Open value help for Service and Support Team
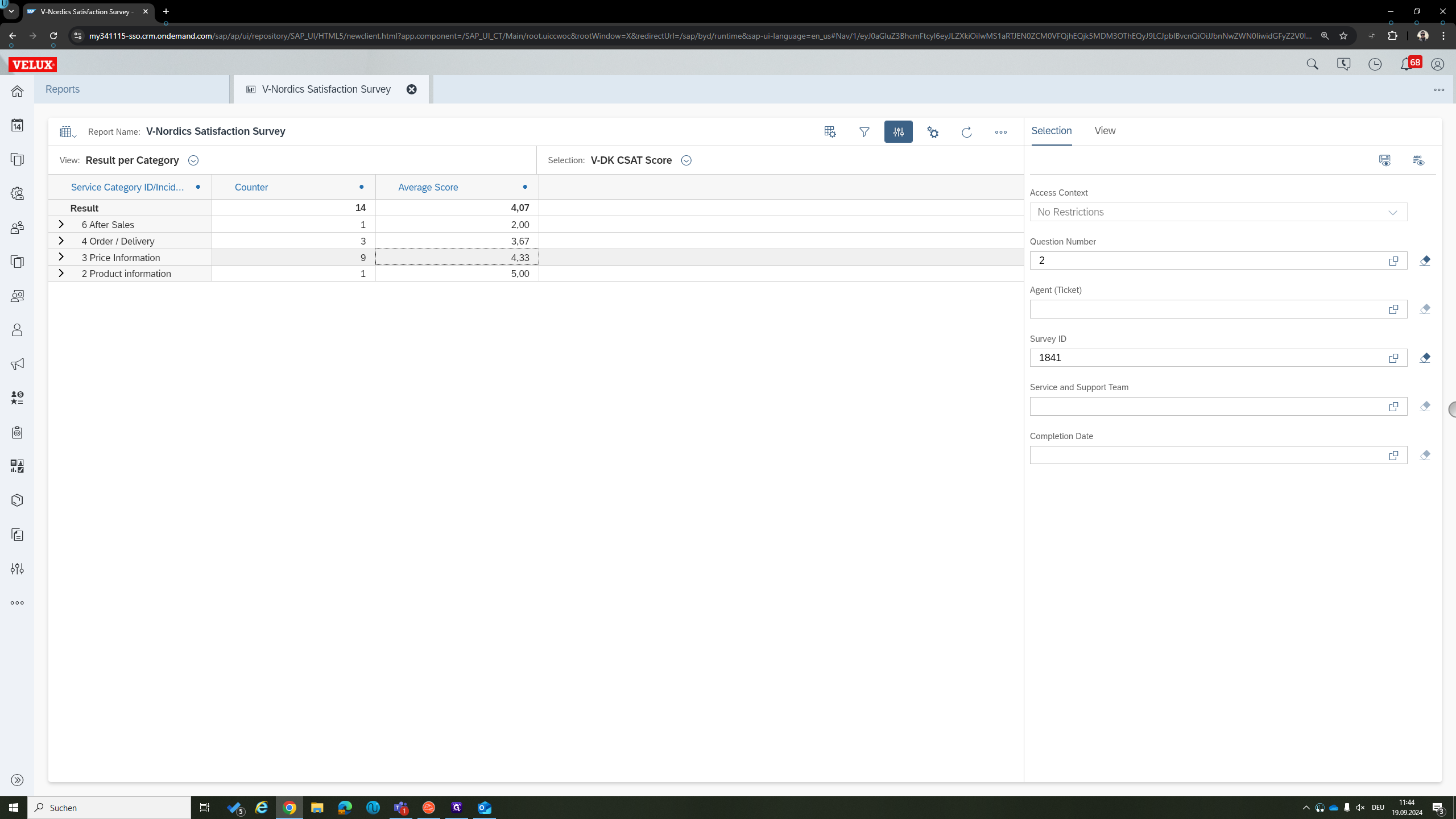Image resolution: width=1456 pixels, height=819 pixels. point(1393,407)
